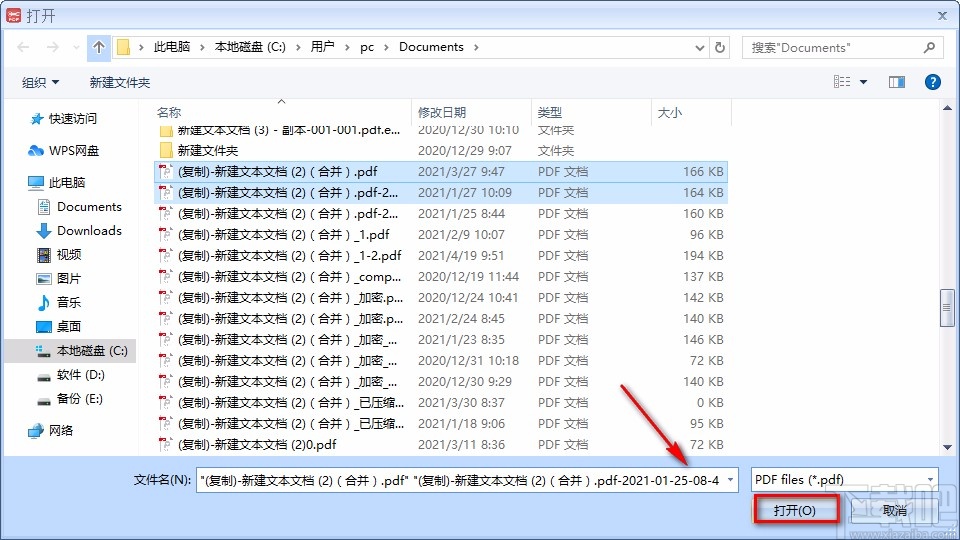Select the 0 KB 已压缩 PDF file
This screenshot has height=540, width=960.
[x=441, y=402]
